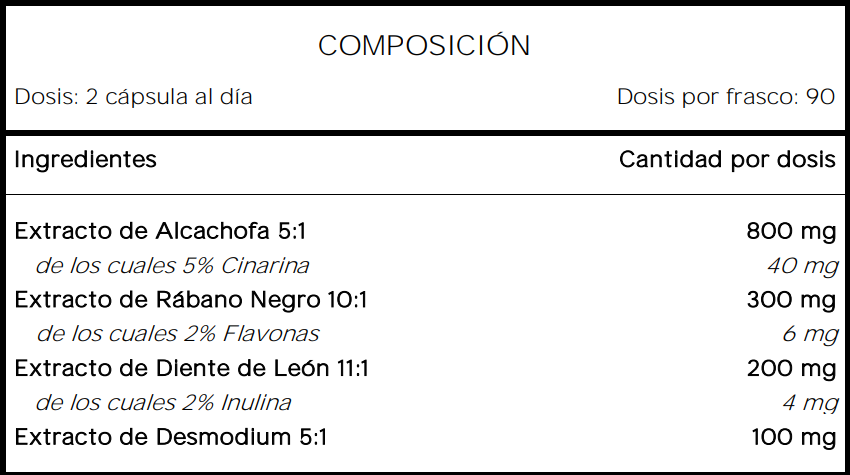The width and height of the screenshot is (850, 475).
Task: Click the 'Dosis por frasco: 90' text
Action: coord(725,97)
